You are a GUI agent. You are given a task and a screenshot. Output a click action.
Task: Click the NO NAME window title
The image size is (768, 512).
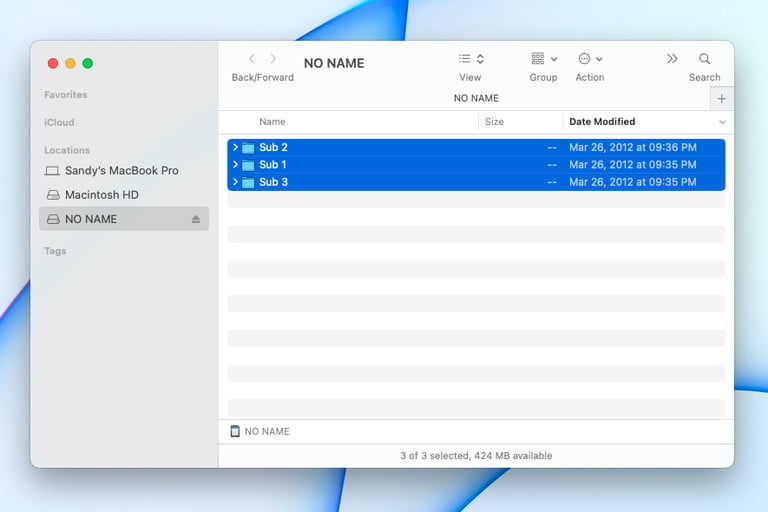coord(334,63)
